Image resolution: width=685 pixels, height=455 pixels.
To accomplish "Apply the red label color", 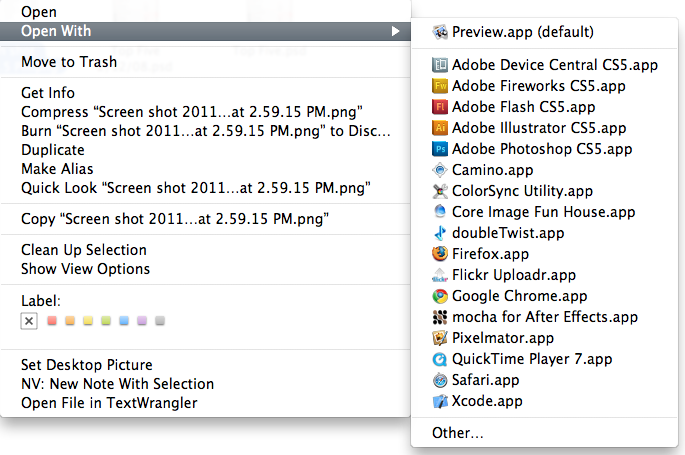I will point(52,321).
